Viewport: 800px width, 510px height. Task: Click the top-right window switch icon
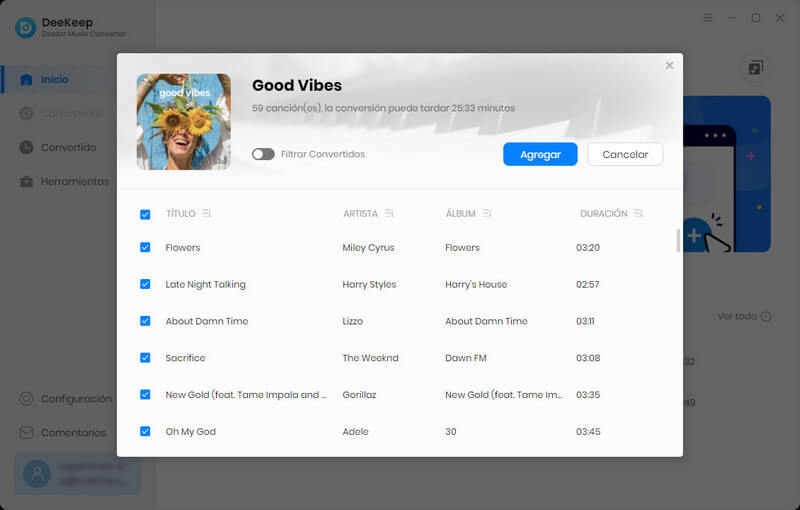coord(755,68)
